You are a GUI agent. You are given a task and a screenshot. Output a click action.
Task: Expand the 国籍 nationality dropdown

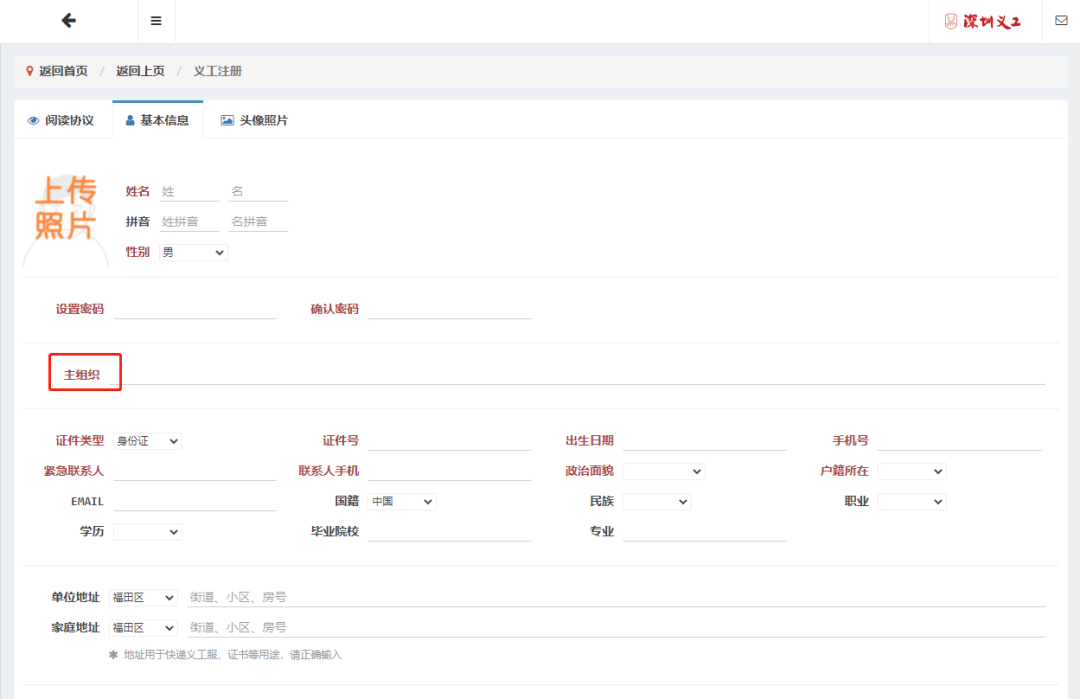(401, 502)
